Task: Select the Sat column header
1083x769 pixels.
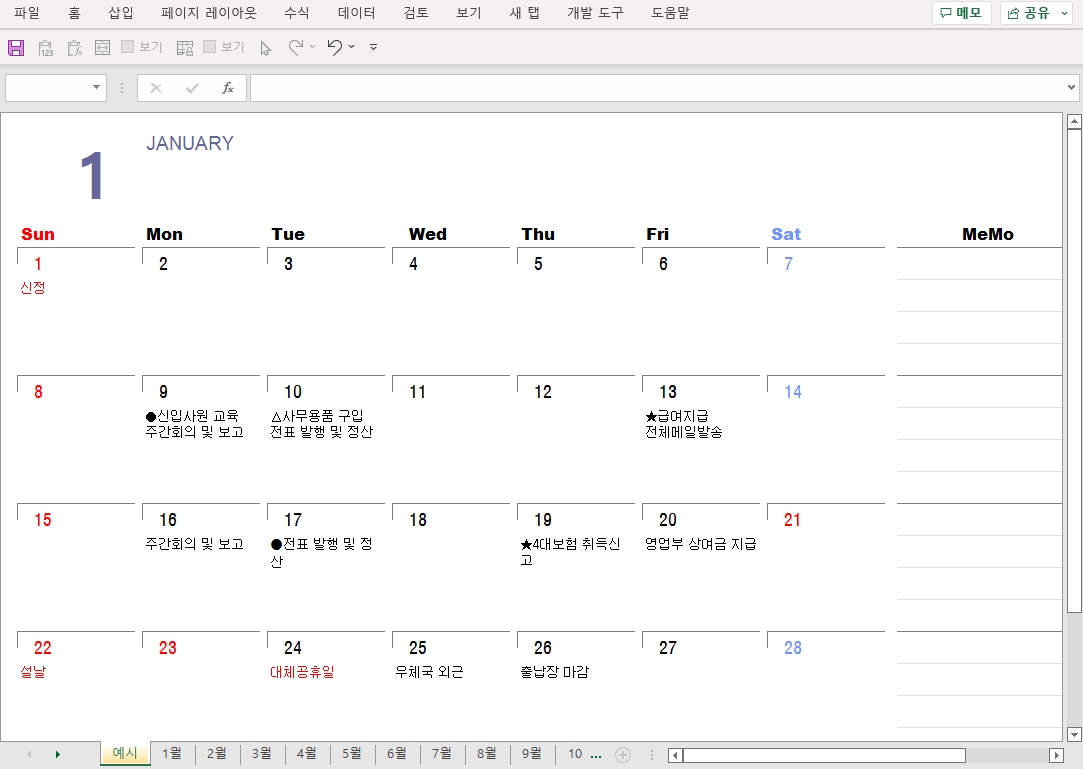Action: 786,234
